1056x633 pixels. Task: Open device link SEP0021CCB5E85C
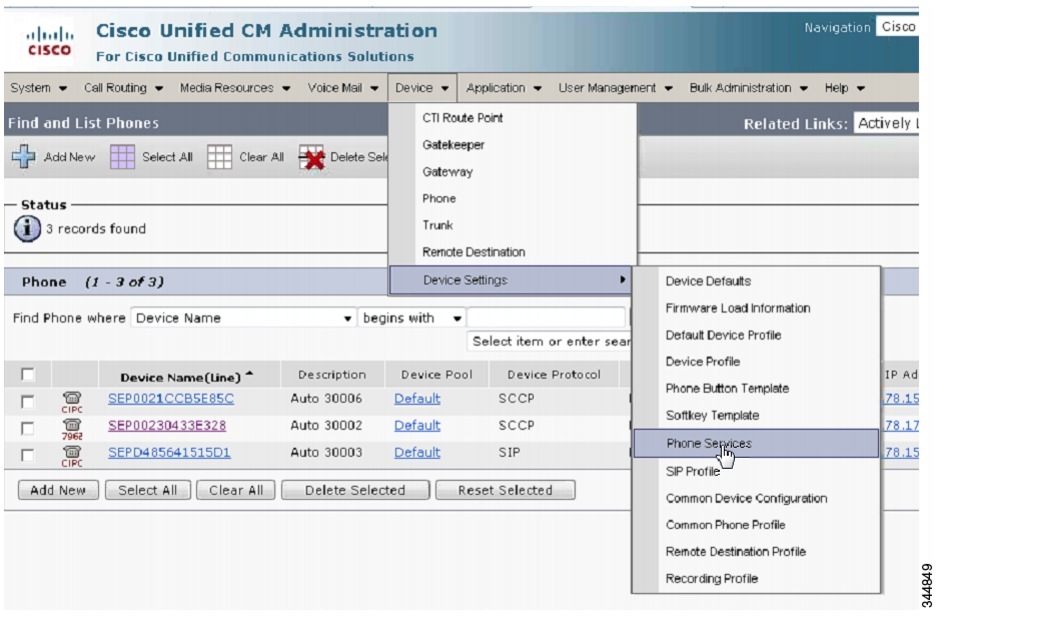click(171, 399)
